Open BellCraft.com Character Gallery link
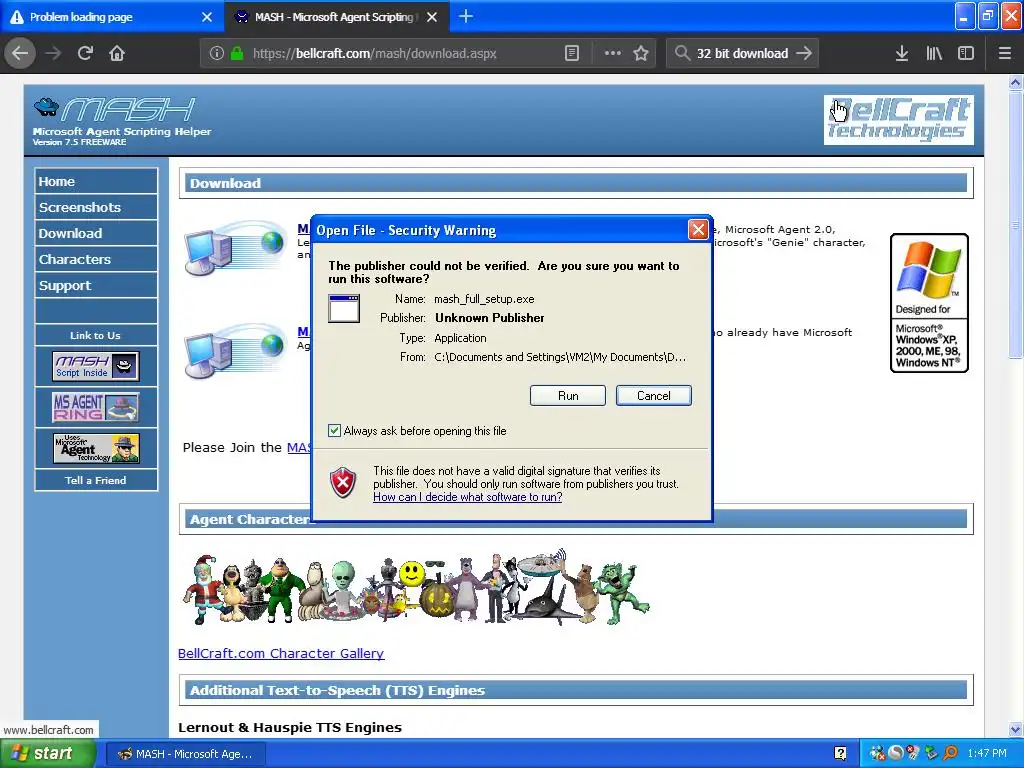This screenshot has width=1024, height=768. point(281,653)
